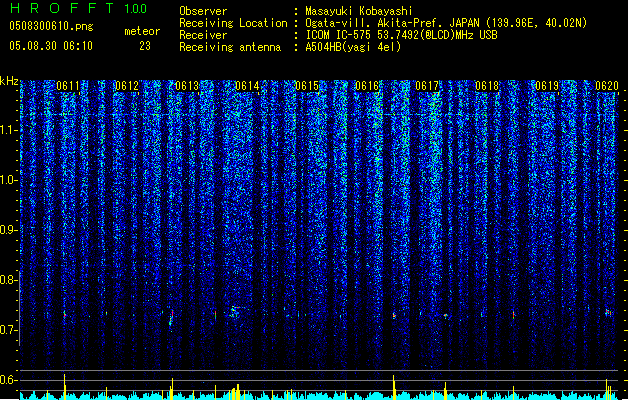
Task: Click the 0613 time marker
Action: coord(187,86)
